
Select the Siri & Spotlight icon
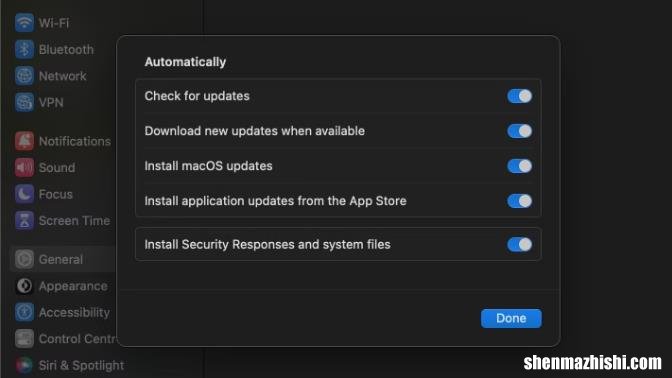point(24,365)
